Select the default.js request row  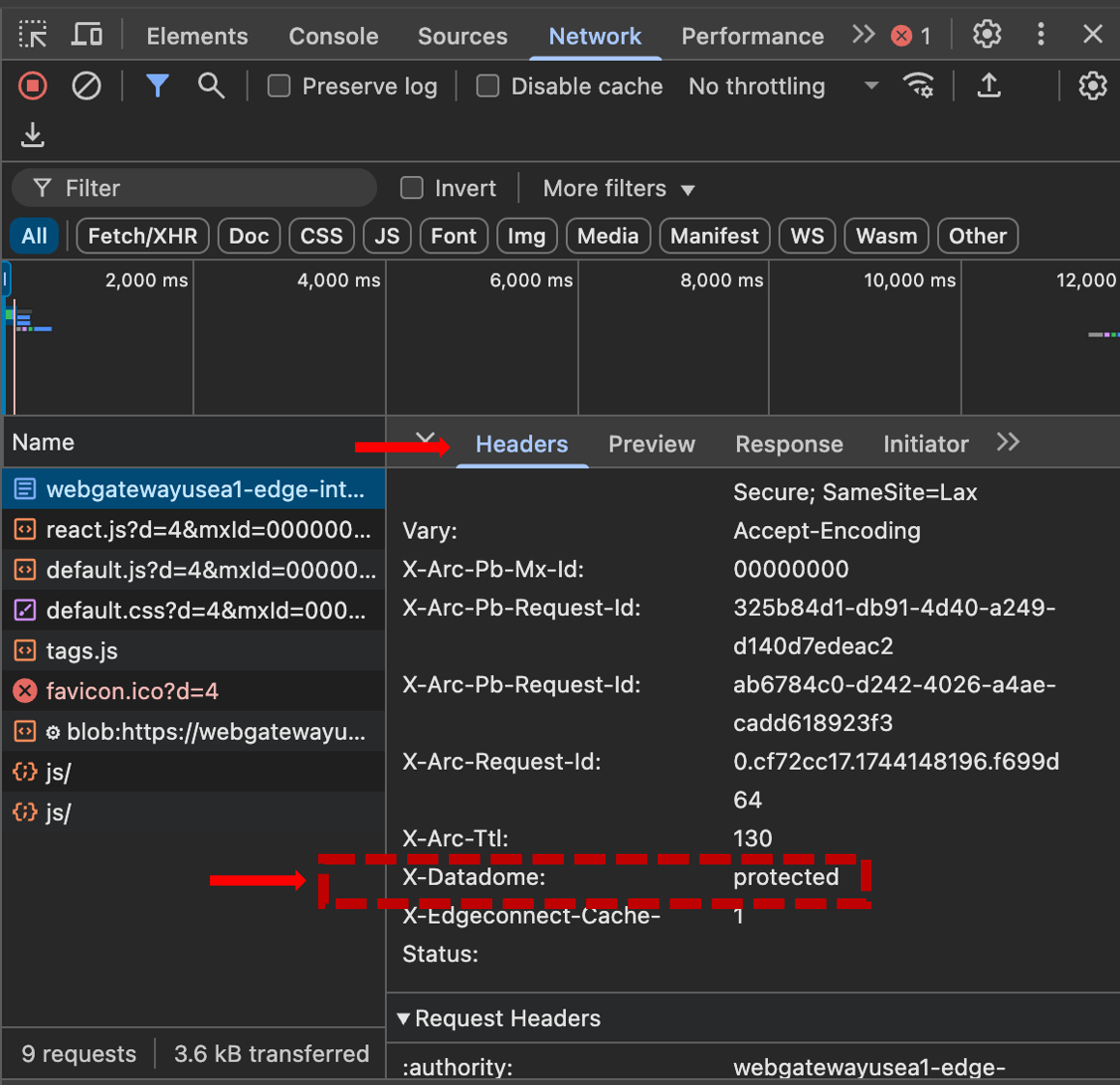tap(193, 570)
